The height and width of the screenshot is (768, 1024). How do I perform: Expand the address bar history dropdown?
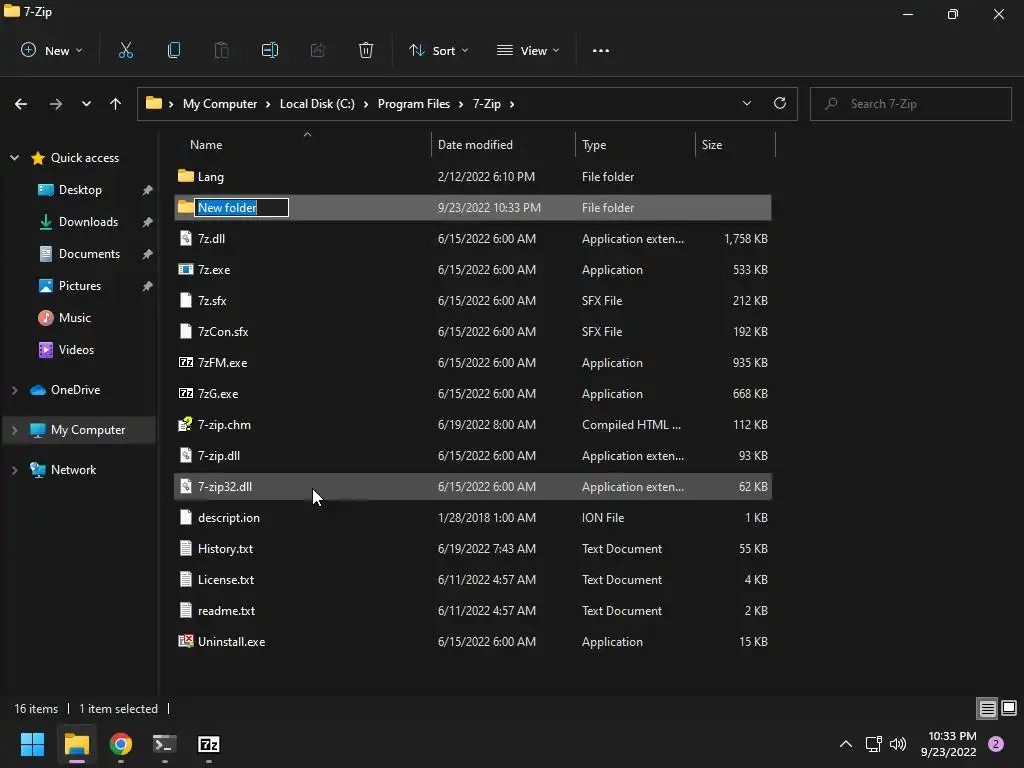pyautogui.click(x=746, y=103)
